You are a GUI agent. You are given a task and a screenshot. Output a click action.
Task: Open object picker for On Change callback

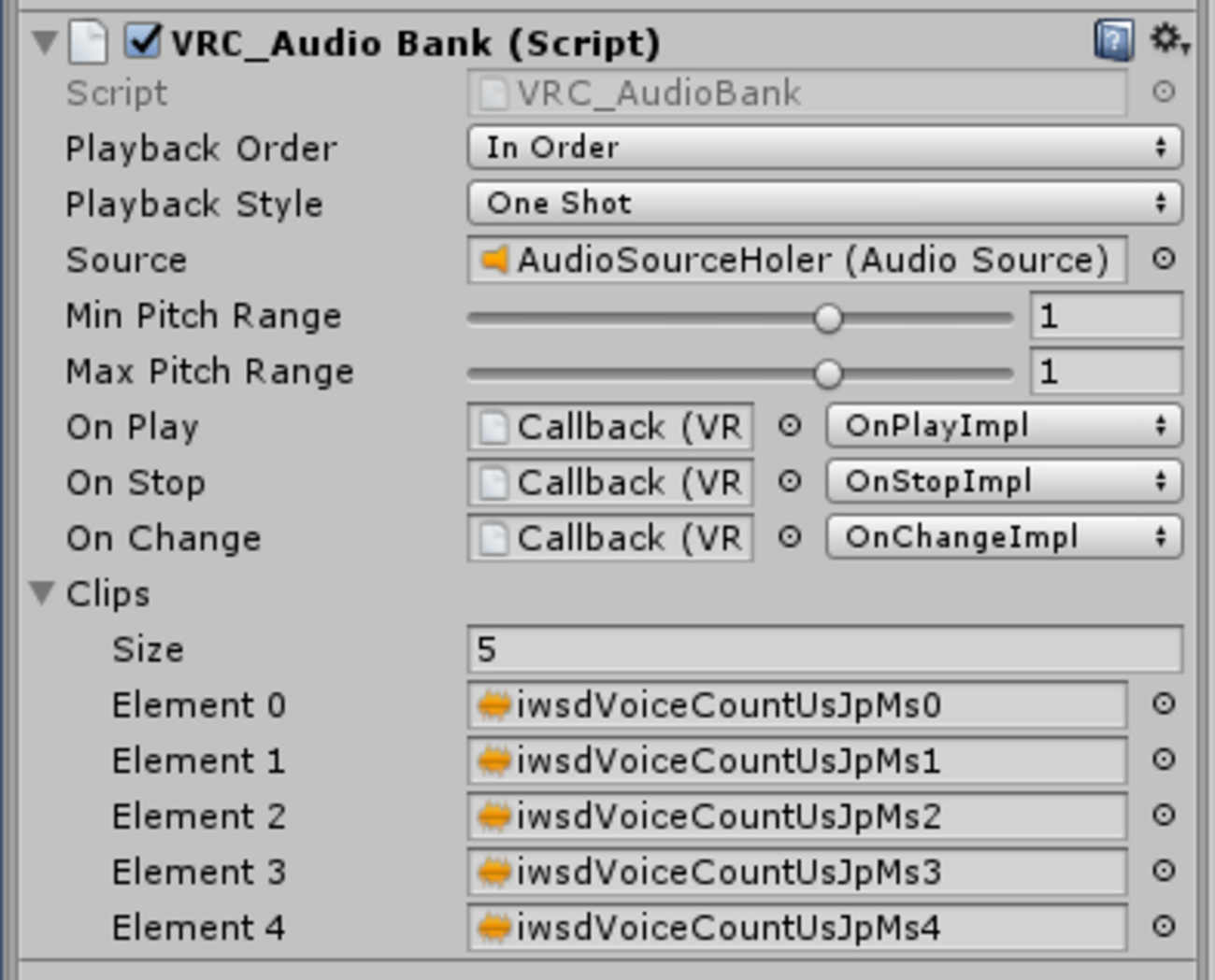point(790,538)
